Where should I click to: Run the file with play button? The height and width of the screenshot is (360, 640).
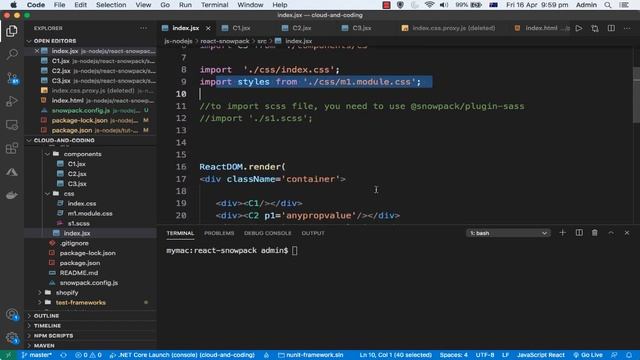click(579, 28)
